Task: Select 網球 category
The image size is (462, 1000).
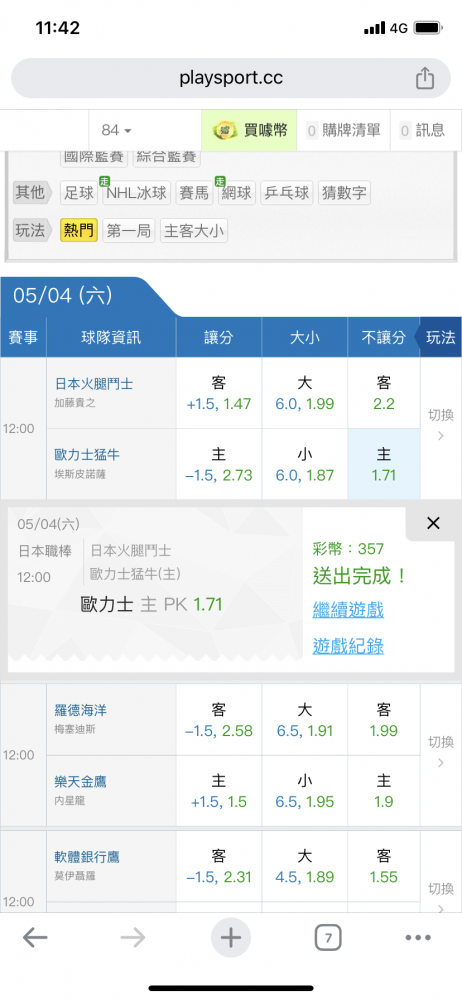Action: pos(237,193)
